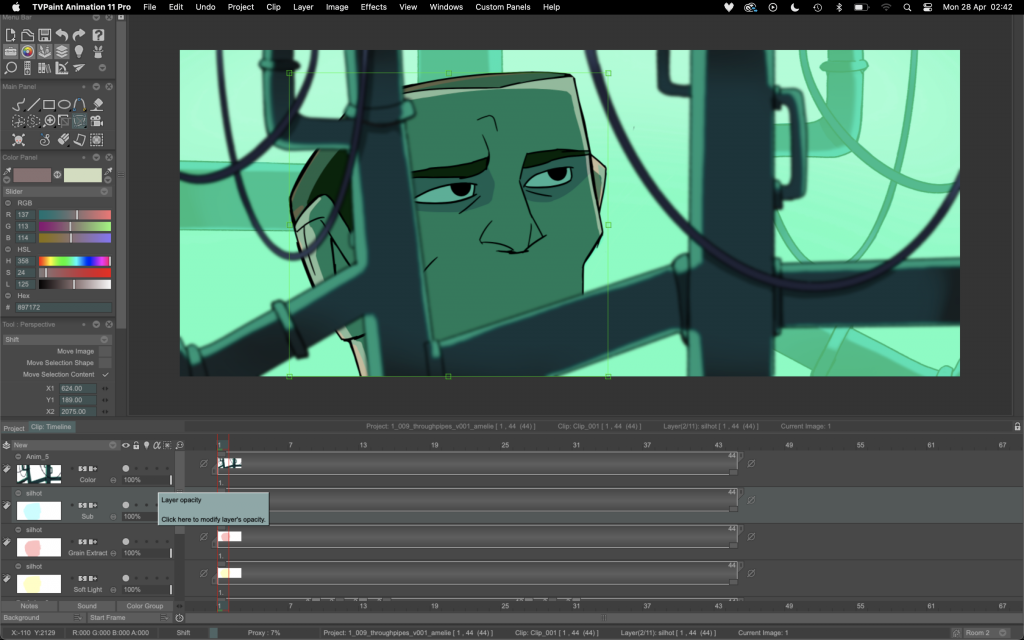Screen dimensions: 1024x640
Task: Select the straight line drawing tool
Action: coord(33,104)
